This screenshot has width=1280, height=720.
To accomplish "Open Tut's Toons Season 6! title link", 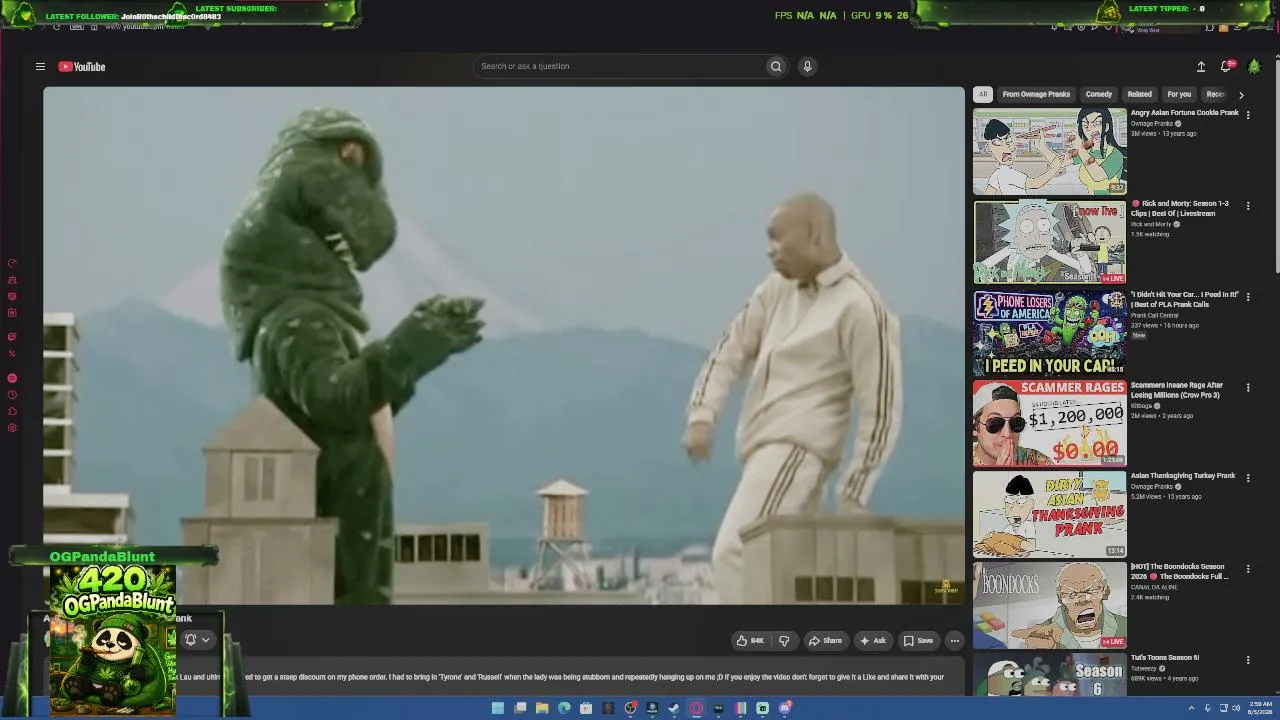I will [1165, 658].
